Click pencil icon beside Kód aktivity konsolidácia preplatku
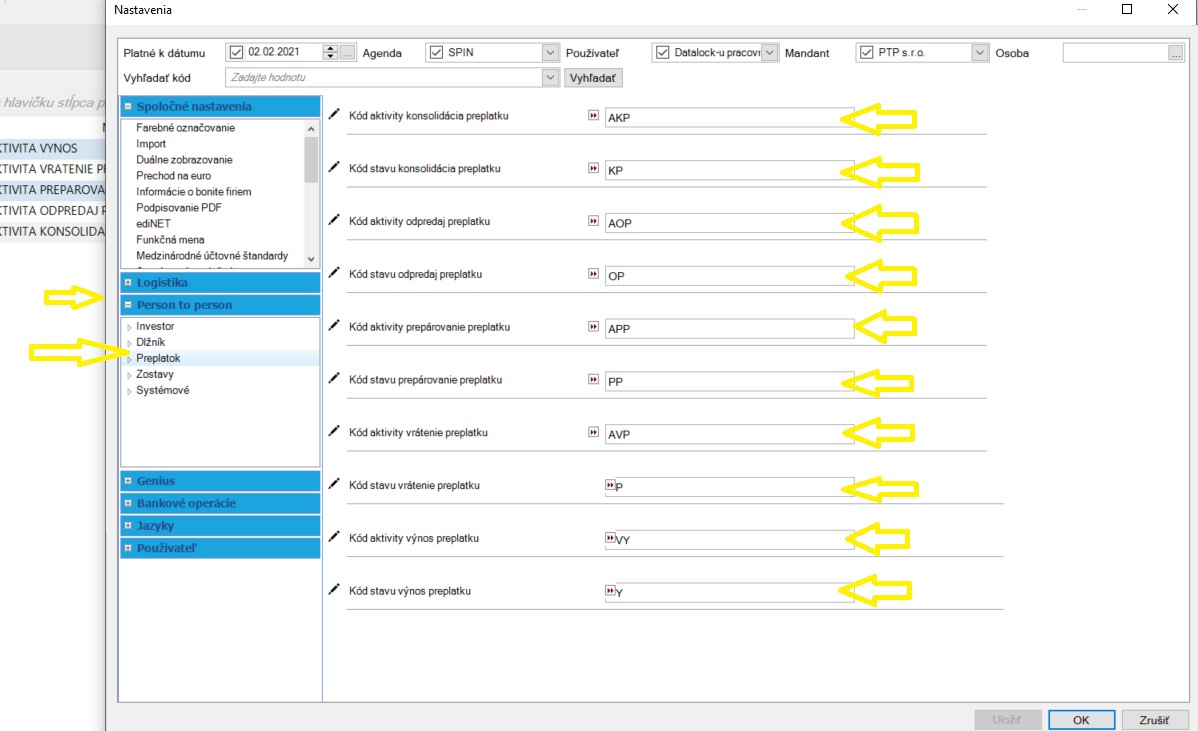This screenshot has width=1198, height=731. pos(334,115)
